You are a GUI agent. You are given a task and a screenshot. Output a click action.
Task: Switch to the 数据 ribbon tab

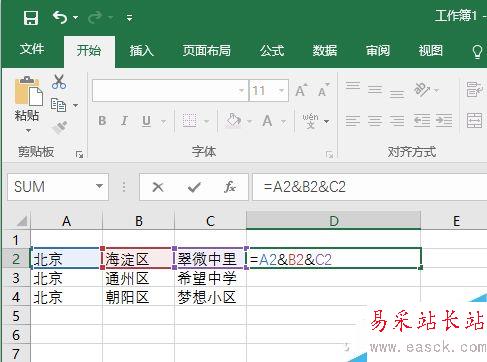click(325, 51)
